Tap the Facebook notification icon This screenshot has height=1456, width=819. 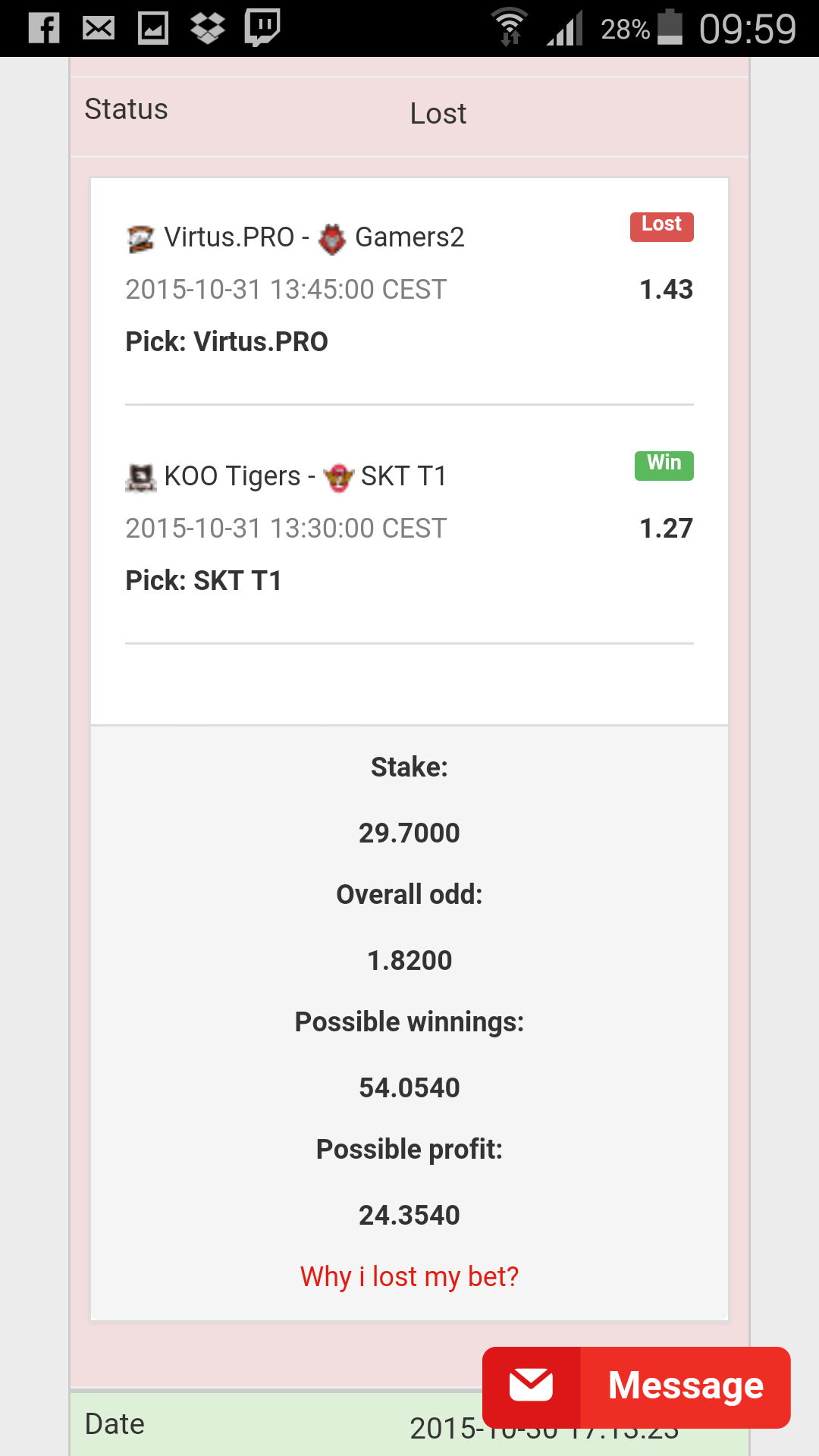click(44, 29)
